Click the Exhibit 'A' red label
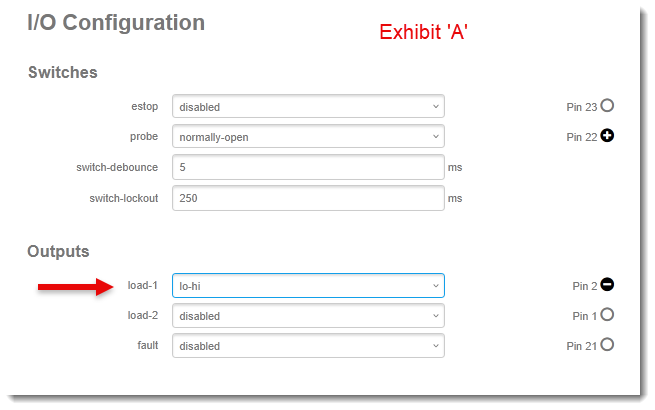 [x=424, y=32]
